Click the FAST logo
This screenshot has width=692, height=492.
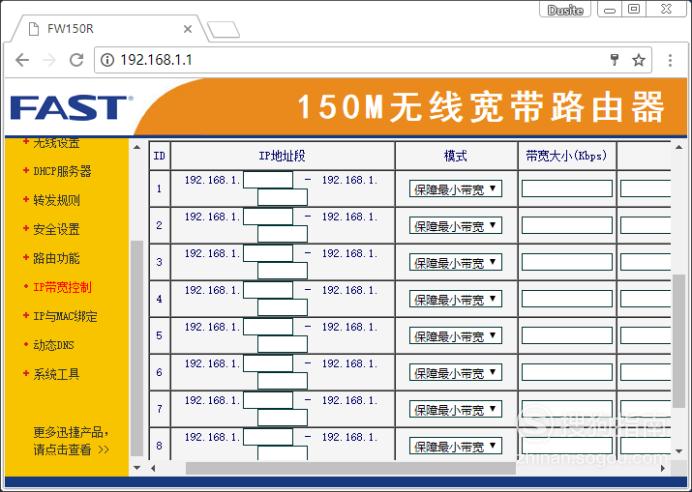click(x=71, y=108)
